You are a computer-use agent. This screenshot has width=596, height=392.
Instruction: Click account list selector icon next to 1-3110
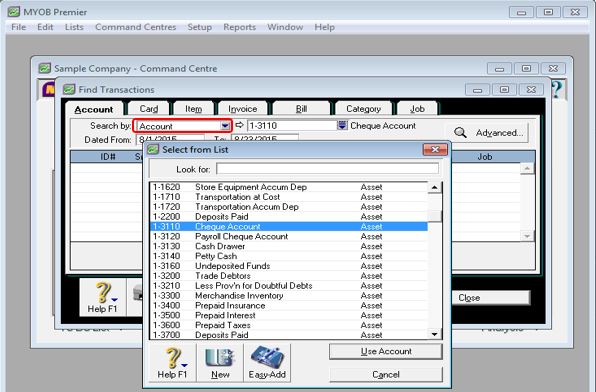pos(342,125)
